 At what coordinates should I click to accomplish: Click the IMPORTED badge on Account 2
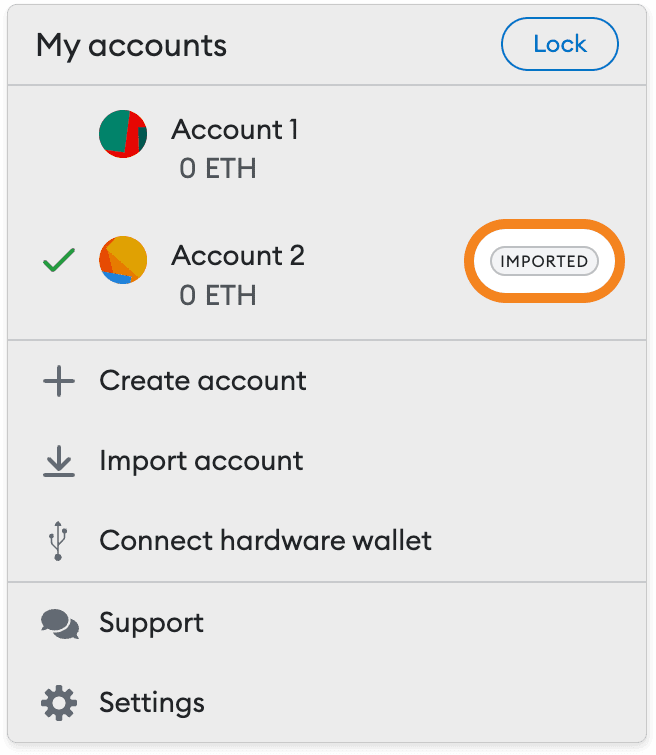tap(545, 262)
